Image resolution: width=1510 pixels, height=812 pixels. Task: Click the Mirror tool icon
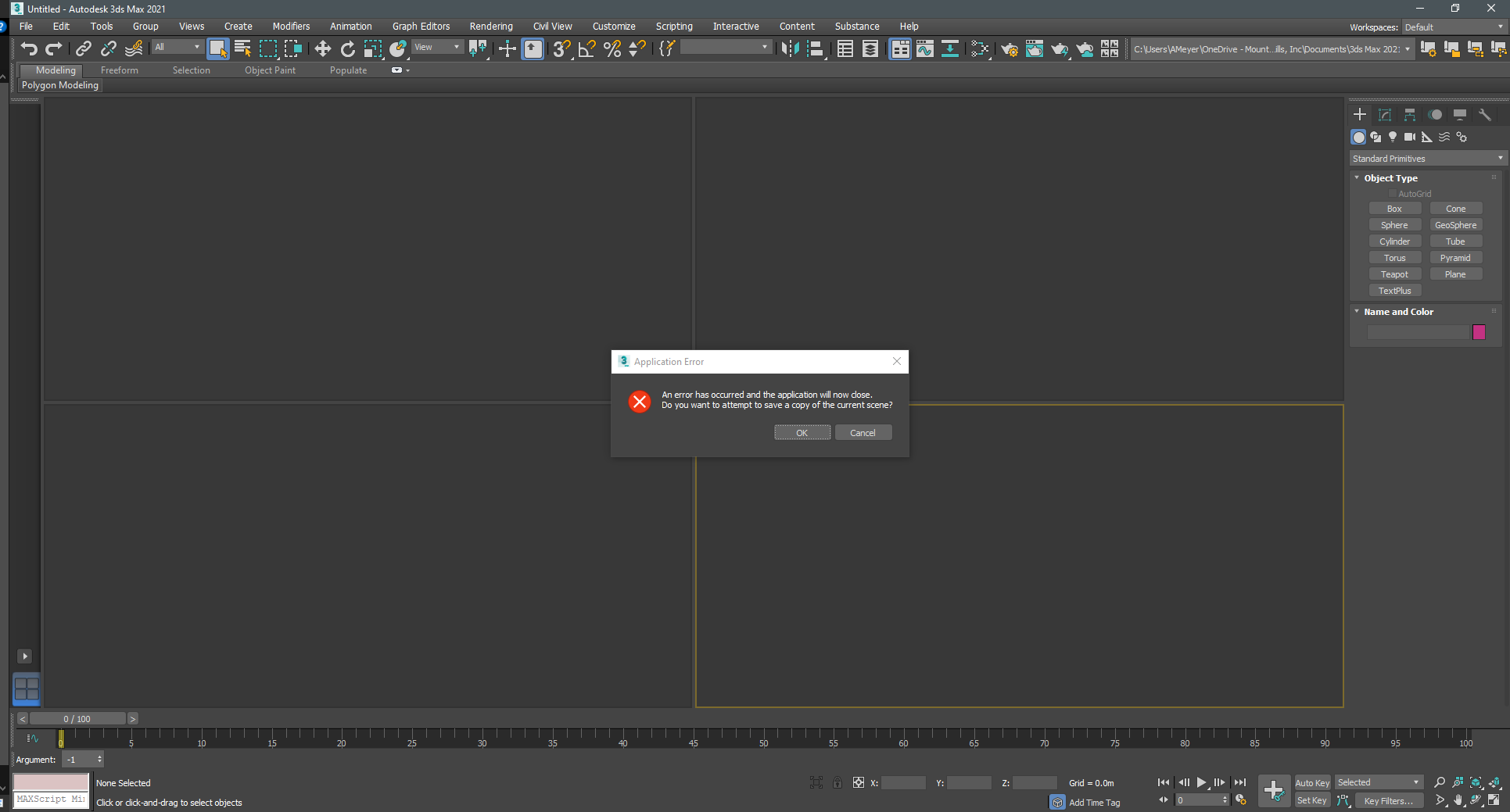[790, 48]
